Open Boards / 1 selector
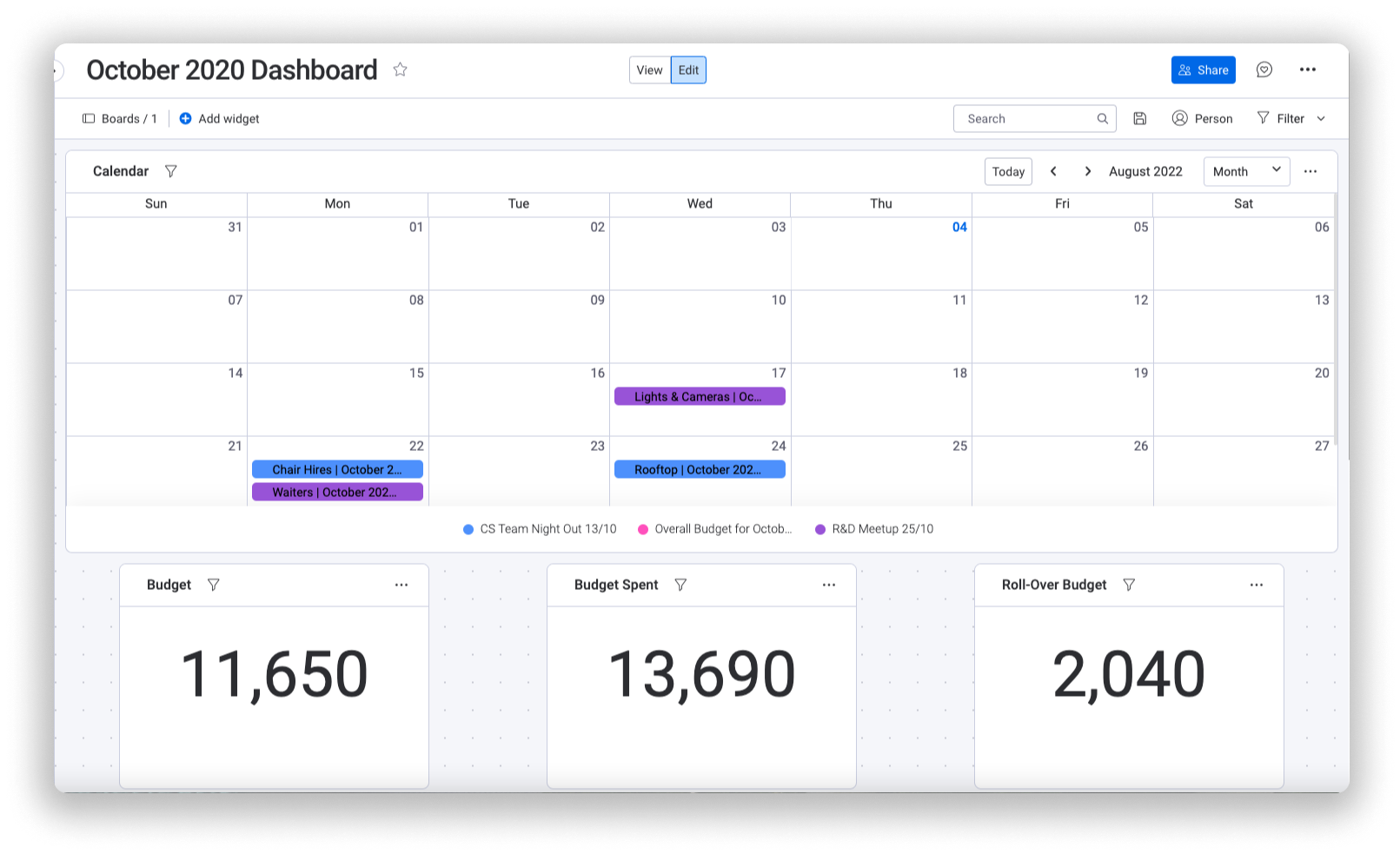The width and height of the screenshot is (1400, 854). [x=120, y=119]
